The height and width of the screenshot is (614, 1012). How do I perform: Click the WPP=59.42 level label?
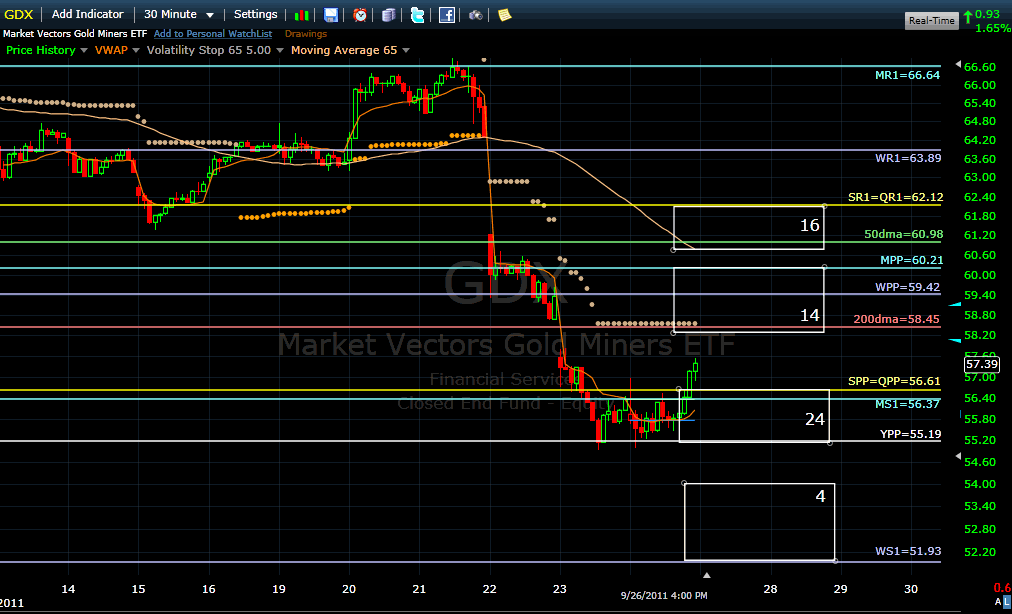coord(907,287)
